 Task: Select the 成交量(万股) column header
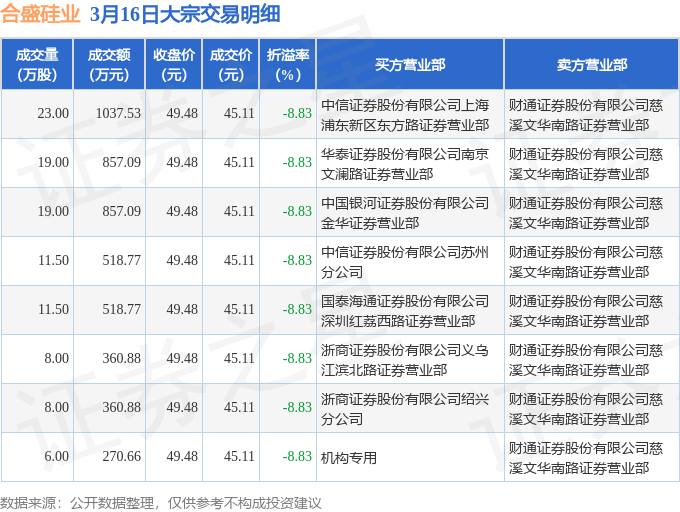(37, 65)
